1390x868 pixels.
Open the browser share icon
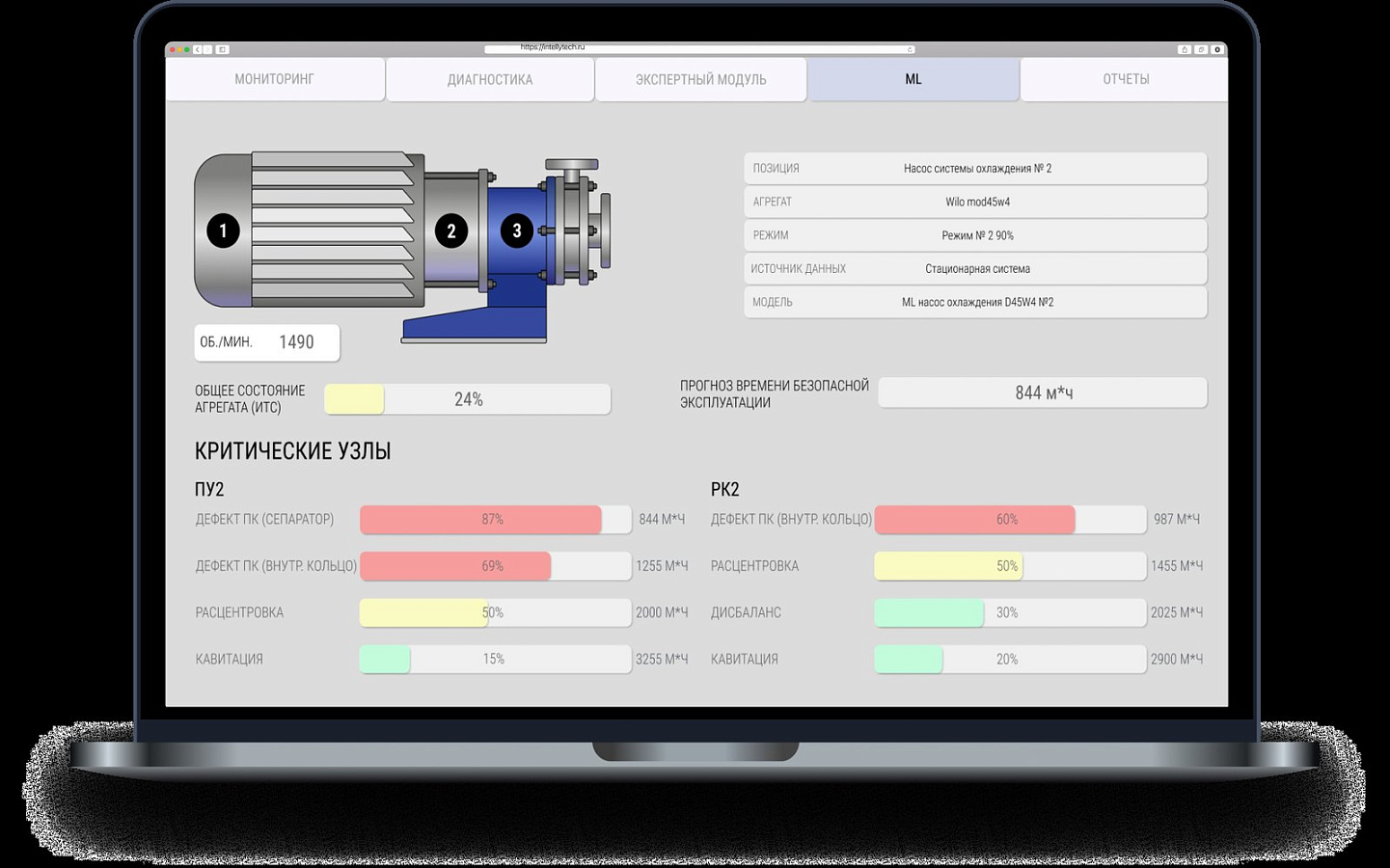click(1185, 49)
